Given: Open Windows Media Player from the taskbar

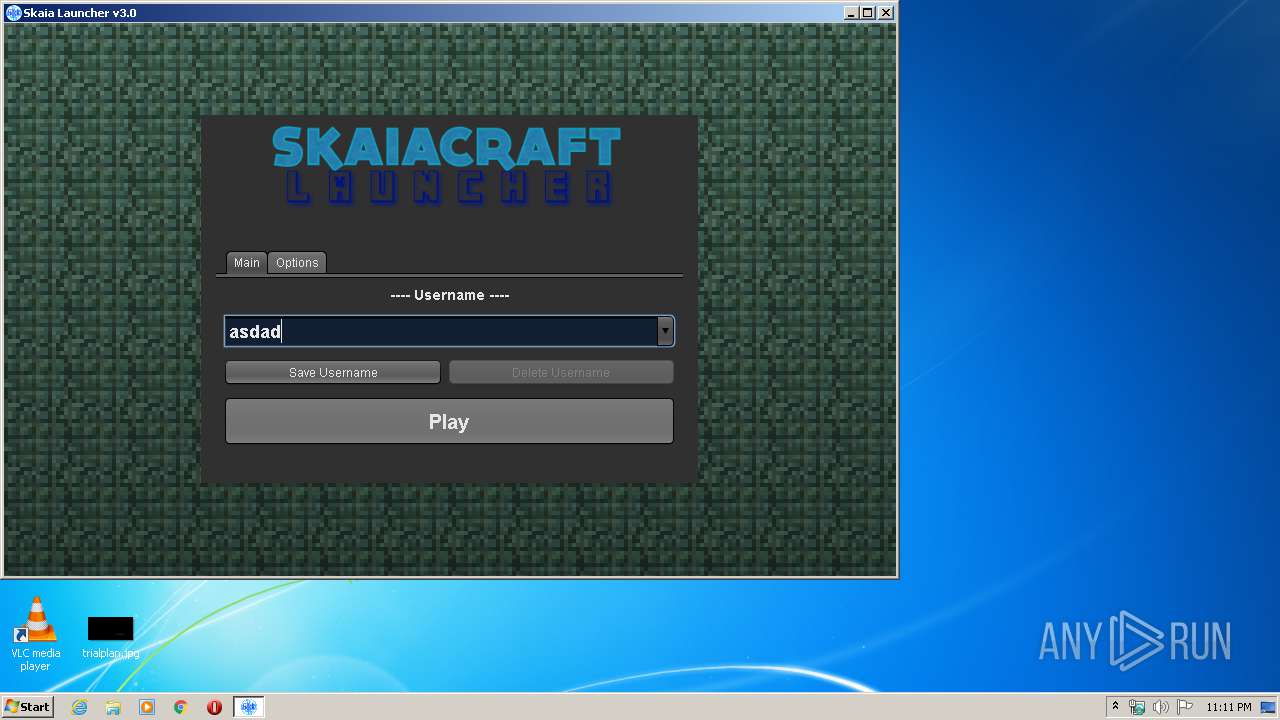Looking at the screenshot, I should tap(147, 707).
